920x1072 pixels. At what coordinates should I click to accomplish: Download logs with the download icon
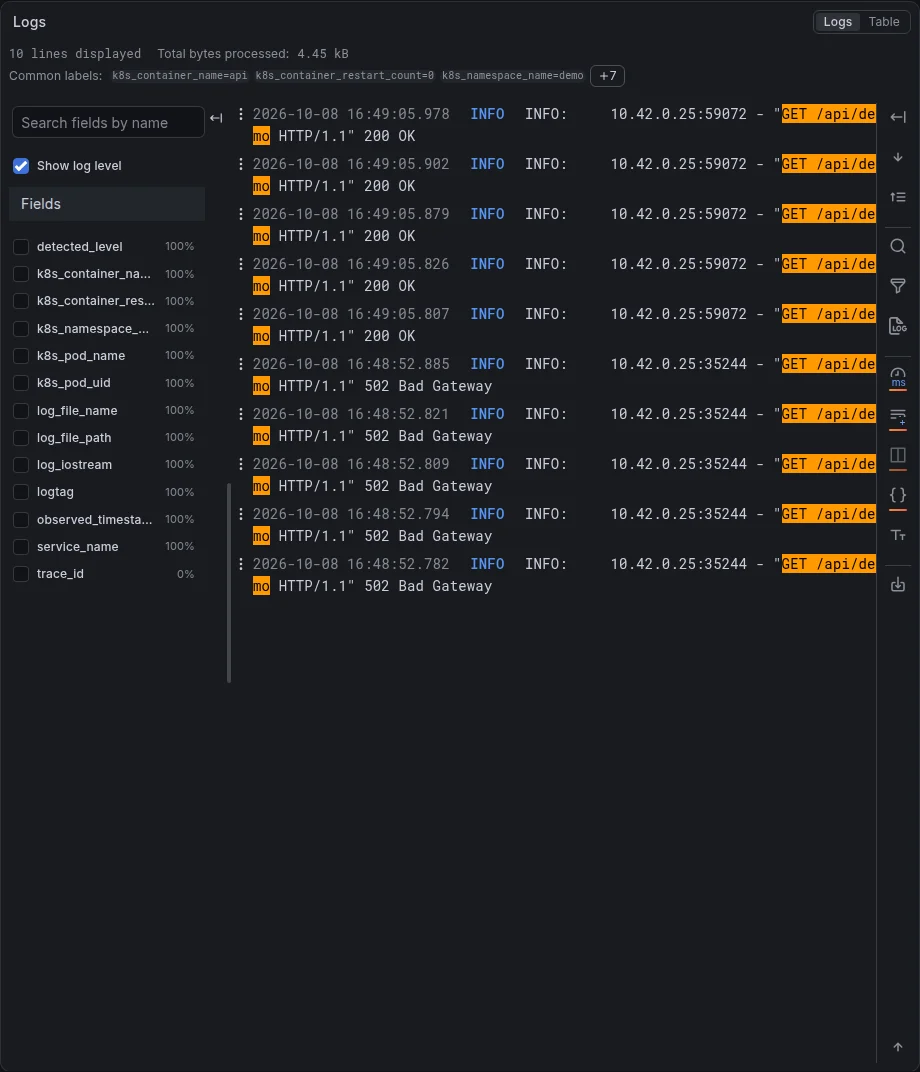pyautogui.click(x=897, y=585)
